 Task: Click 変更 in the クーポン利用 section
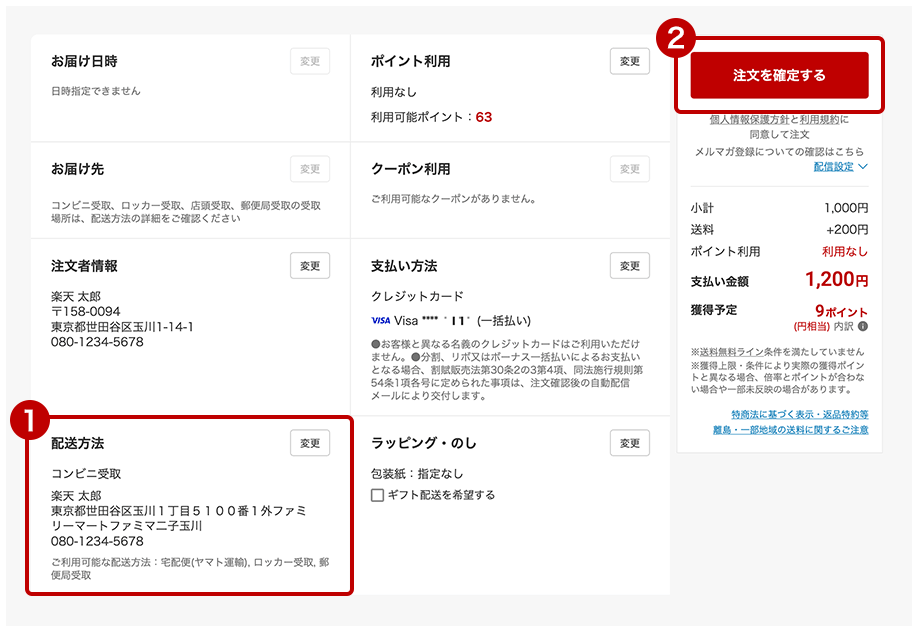pos(629,169)
